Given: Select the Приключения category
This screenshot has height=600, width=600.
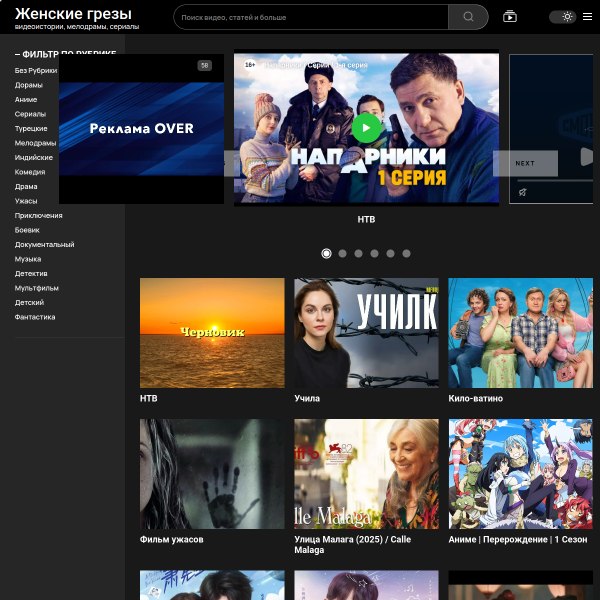Looking at the screenshot, I should click(39, 216).
